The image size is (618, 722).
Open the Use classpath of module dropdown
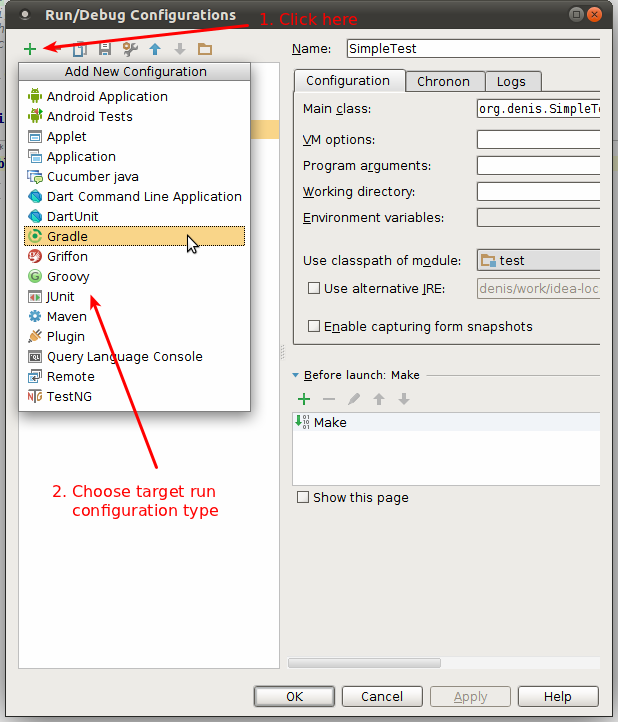(538, 260)
